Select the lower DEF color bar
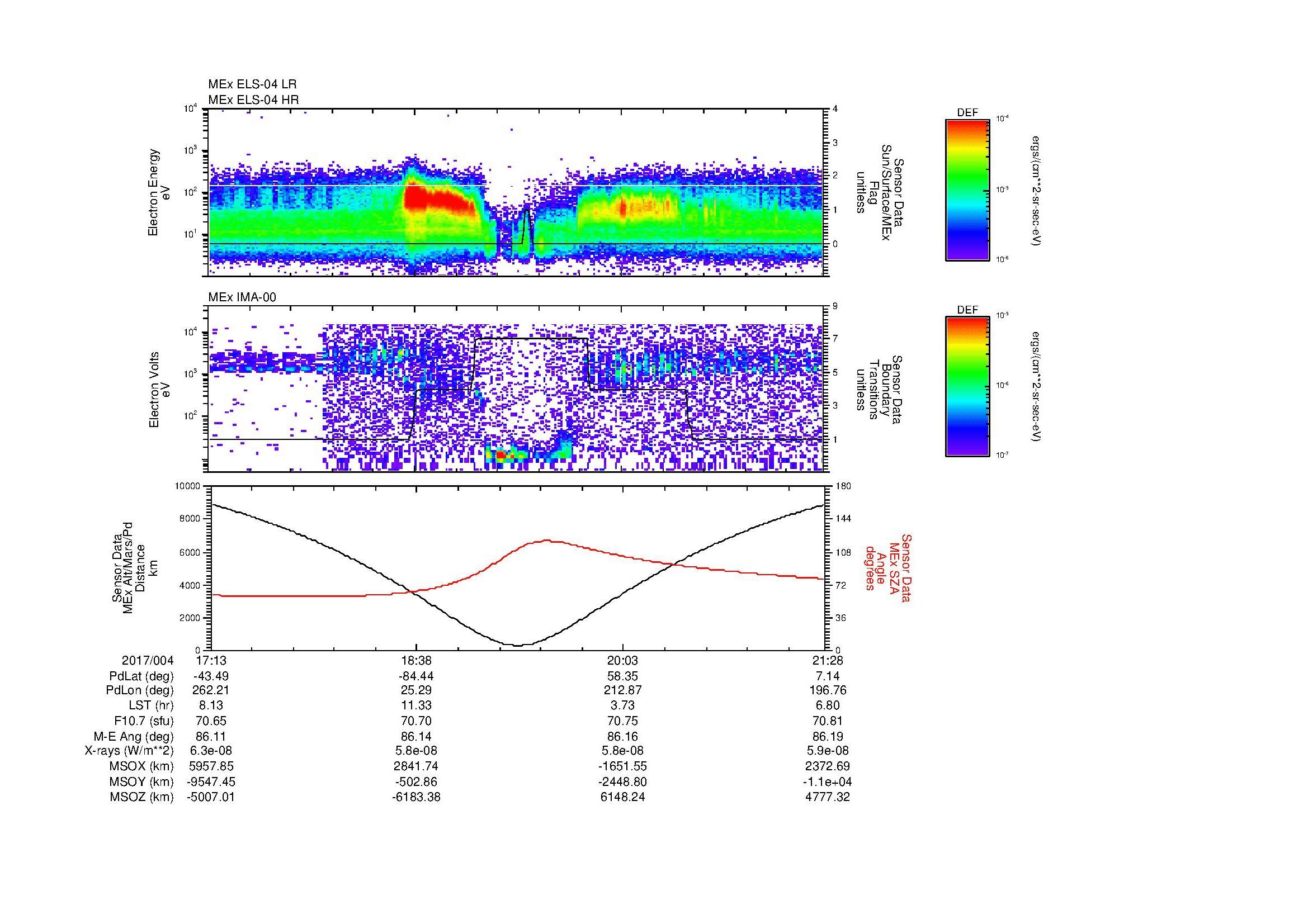The image size is (1308, 924). pyautogui.click(x=967, y=387)
